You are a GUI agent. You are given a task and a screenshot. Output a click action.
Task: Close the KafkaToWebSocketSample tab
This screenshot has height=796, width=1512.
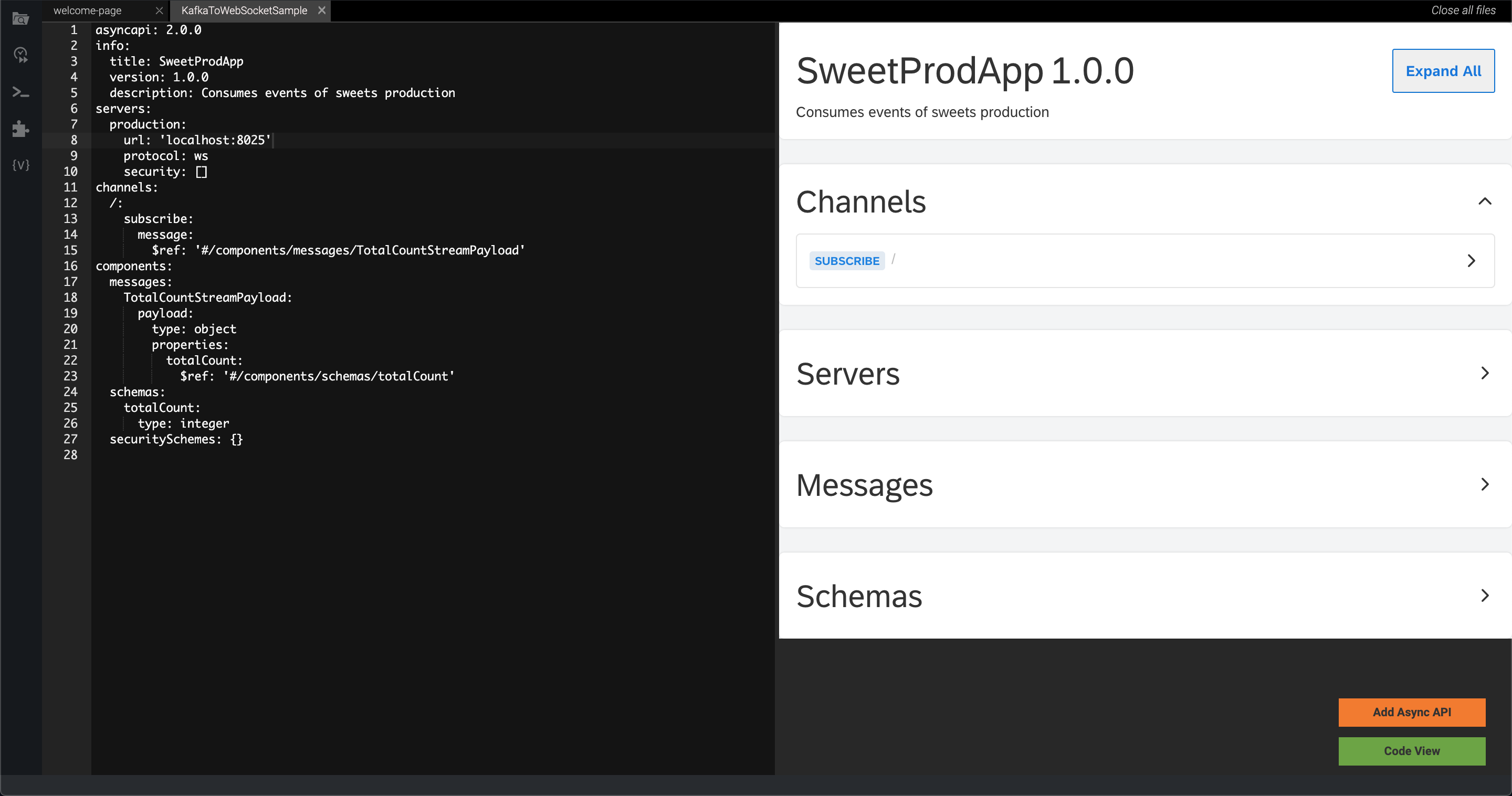(x=322, y=10)
